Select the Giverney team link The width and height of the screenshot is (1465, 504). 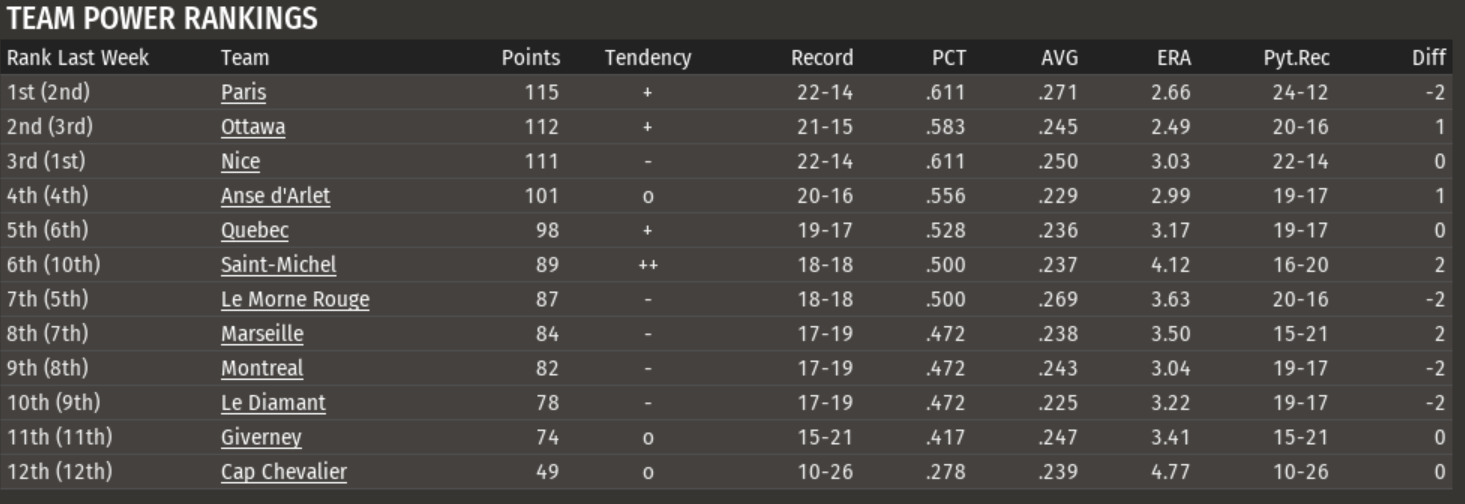[261, 437]
